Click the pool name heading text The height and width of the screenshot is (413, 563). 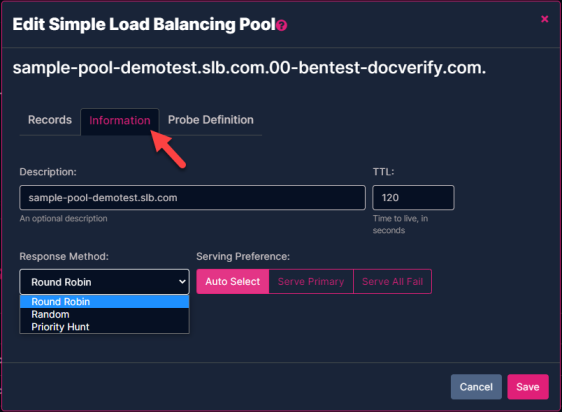pos(249,68)
